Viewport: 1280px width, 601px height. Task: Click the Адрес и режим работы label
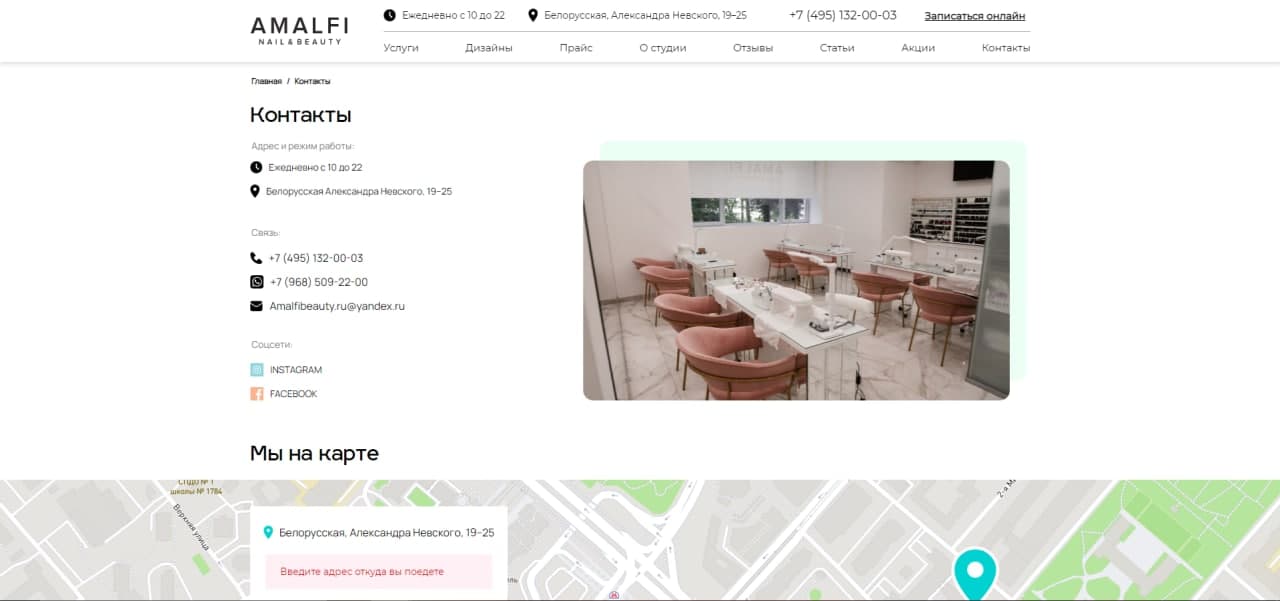click(302, 146)
